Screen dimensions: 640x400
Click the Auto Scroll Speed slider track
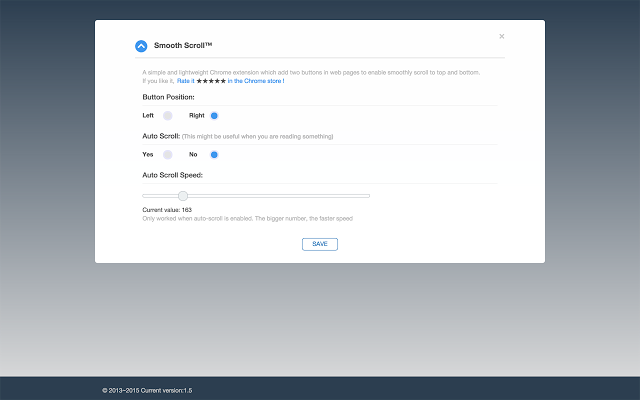tap(256, 196)
